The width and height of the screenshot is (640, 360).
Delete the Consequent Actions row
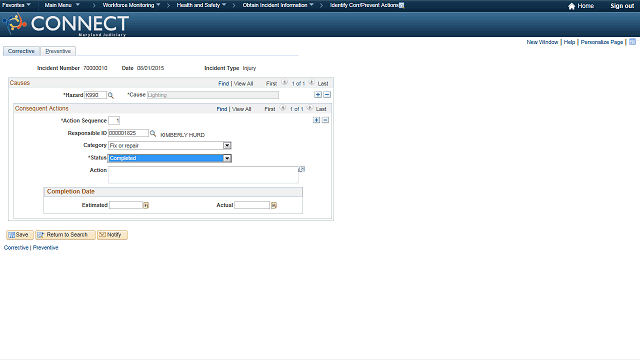tap(325, 120)
